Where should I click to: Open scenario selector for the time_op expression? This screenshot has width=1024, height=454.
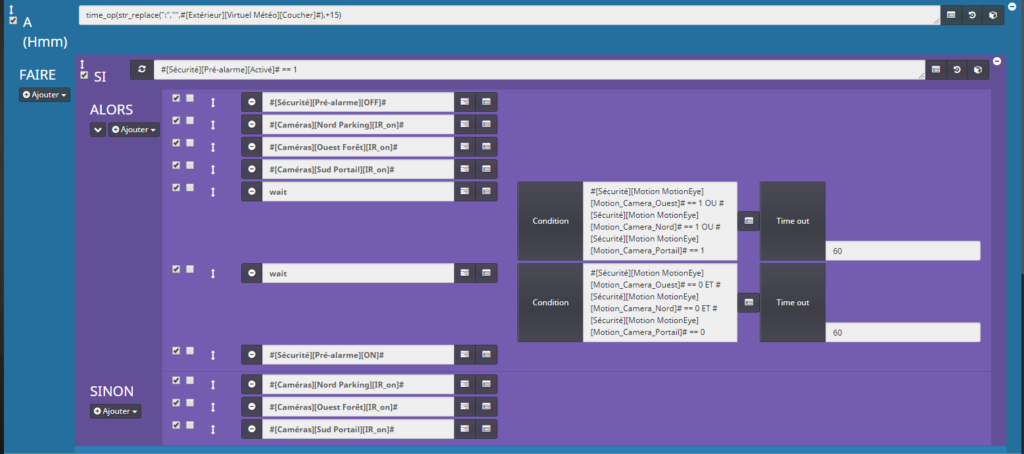[972, 15]
